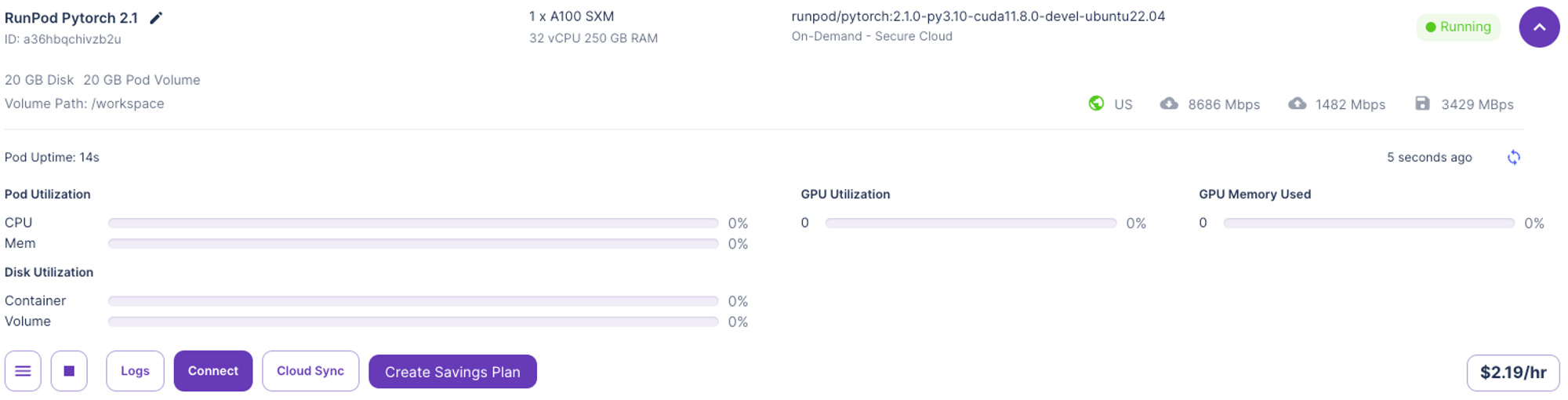Click the GPU Memory Used bar
Screen dimensions: 1568x400
click(1369, 224)
